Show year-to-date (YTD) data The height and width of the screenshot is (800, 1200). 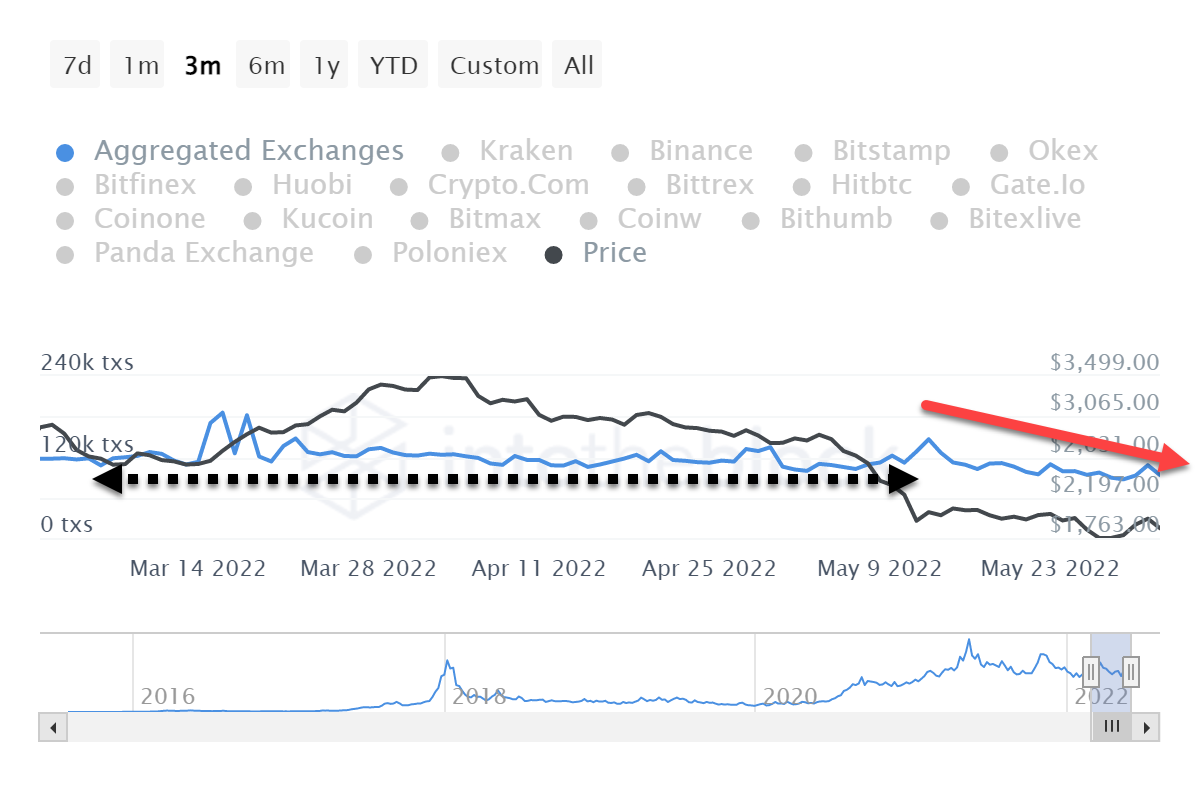393,66
